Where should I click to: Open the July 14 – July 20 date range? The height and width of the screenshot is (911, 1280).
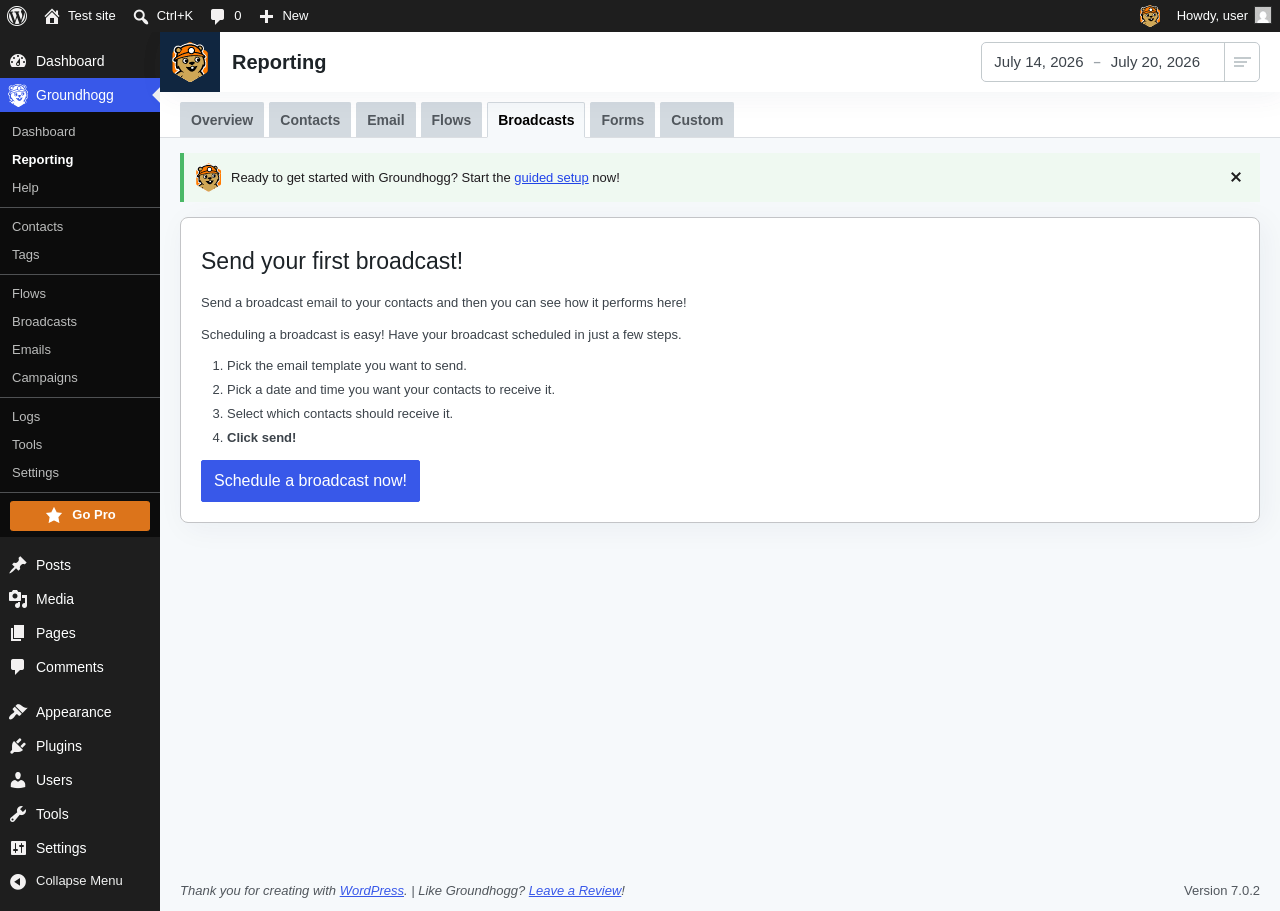coord(1103,62)
